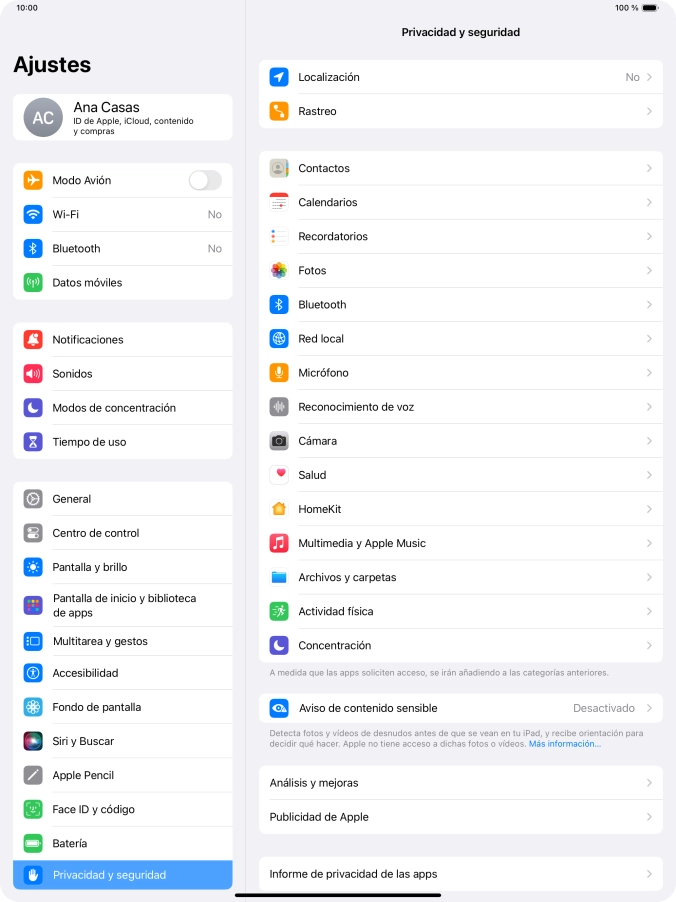Tap the Cámara camera icon
676x902 pixels.
coord(279,441)
